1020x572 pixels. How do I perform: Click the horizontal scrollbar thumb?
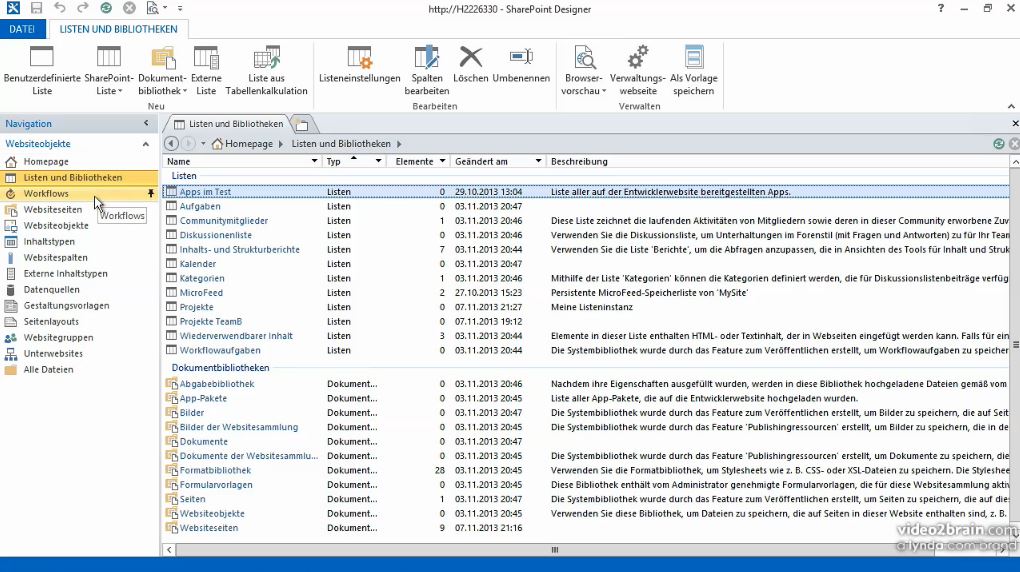coord(554,550)
